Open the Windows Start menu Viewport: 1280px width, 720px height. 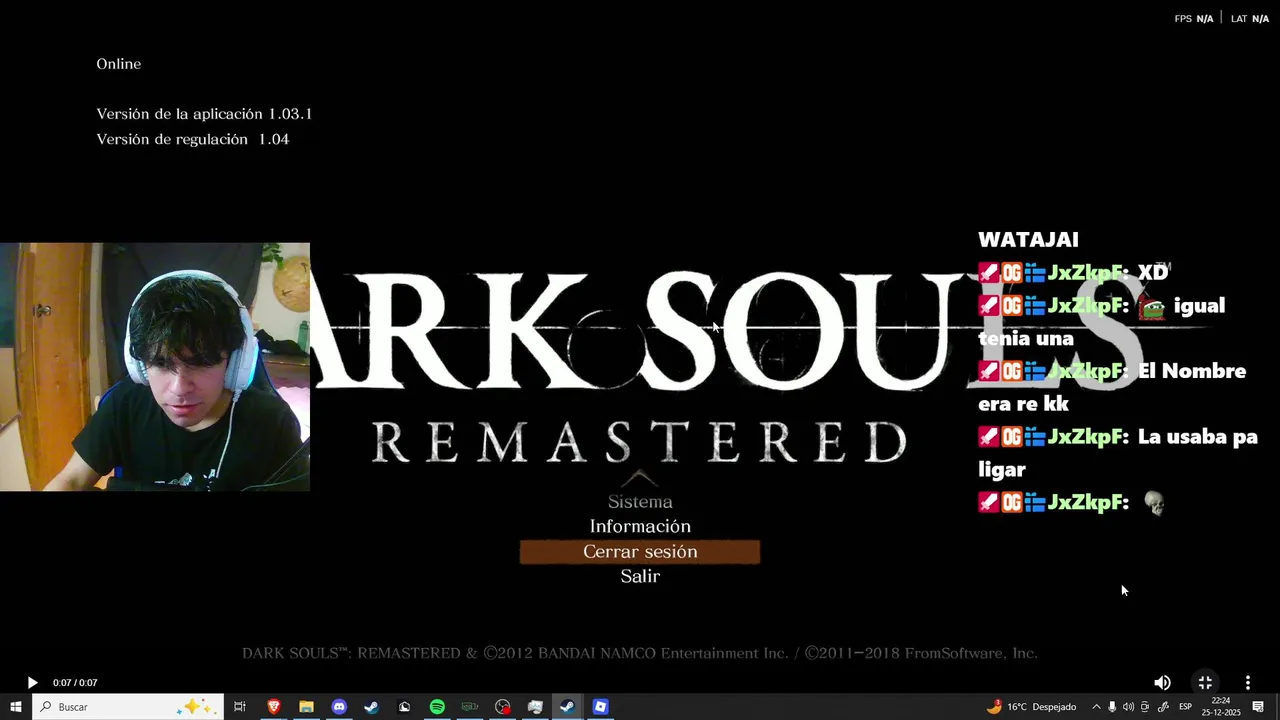(x=15, y=707)
